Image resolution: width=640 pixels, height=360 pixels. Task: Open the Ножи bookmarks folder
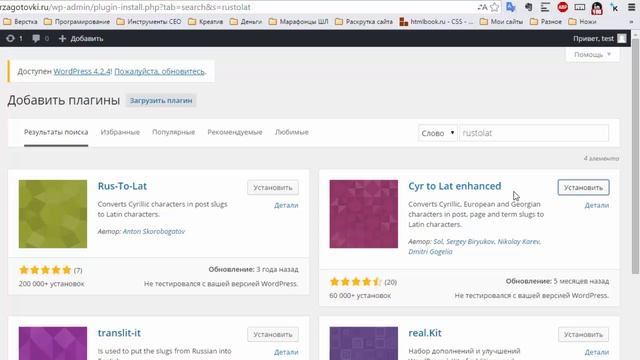pos(582,22)
